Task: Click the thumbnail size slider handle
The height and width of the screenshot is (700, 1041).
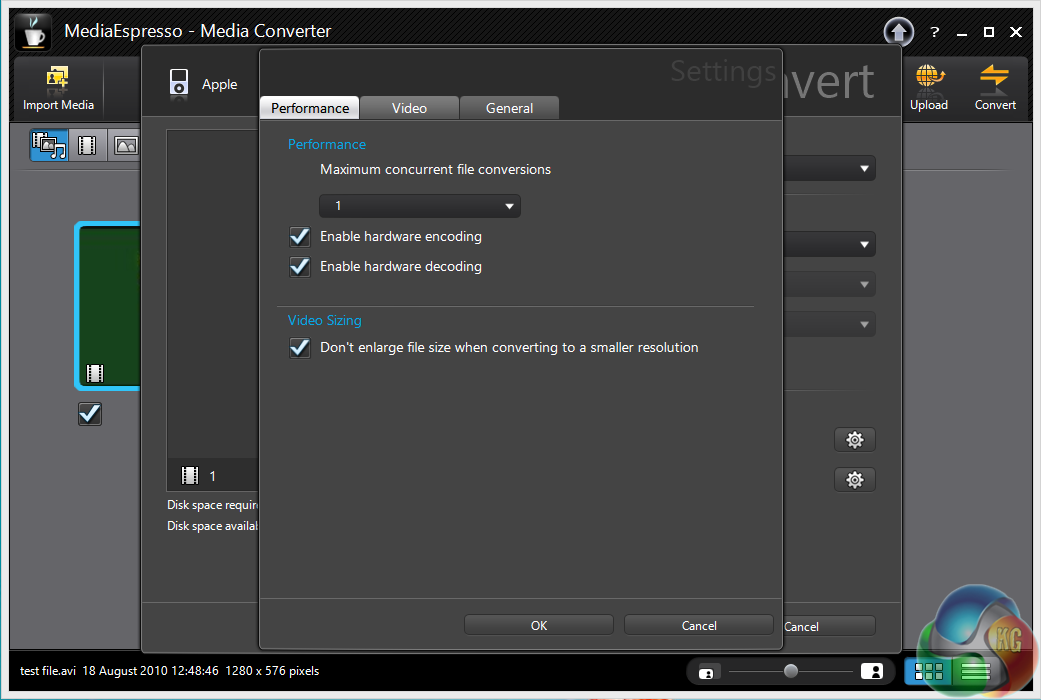Action: pos(791,671)
